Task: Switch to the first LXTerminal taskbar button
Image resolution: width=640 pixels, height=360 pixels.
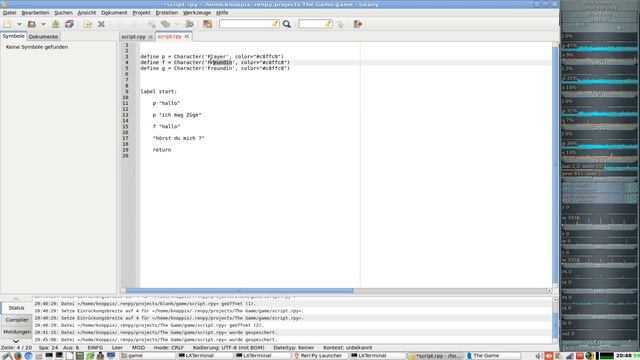Action: point(204,356)
